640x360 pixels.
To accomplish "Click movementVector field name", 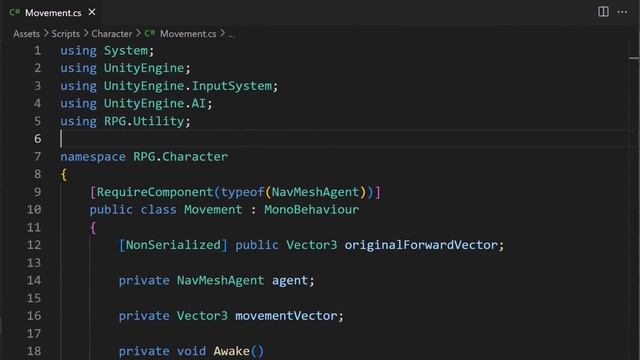I will pyautogui.click(x=287, y=316).
